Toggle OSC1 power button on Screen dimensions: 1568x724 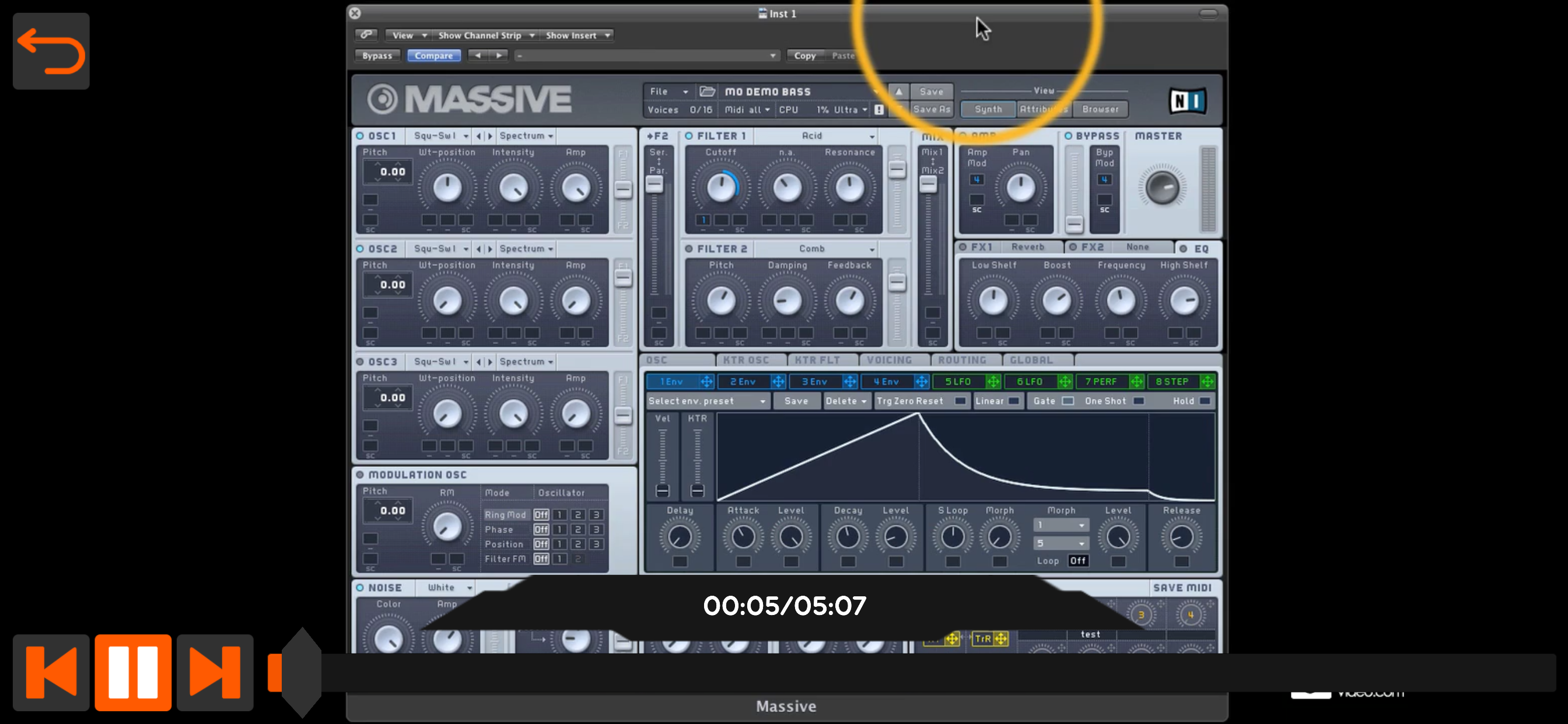click(360, 136)
